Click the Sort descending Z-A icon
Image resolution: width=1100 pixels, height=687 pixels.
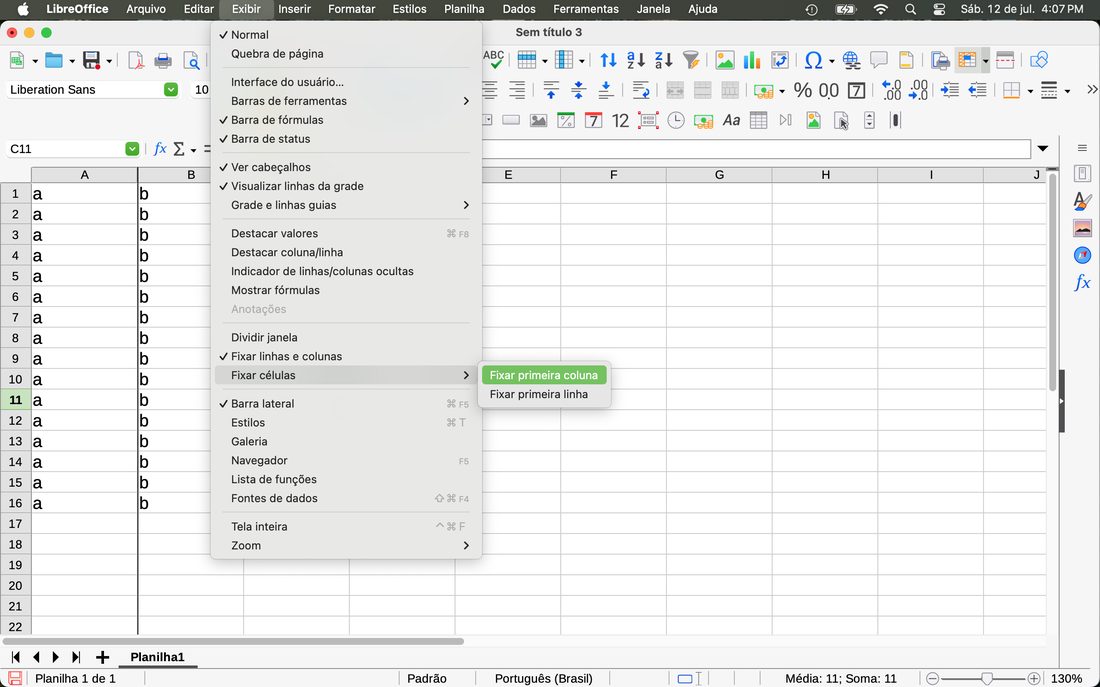(x=663, y=60)
